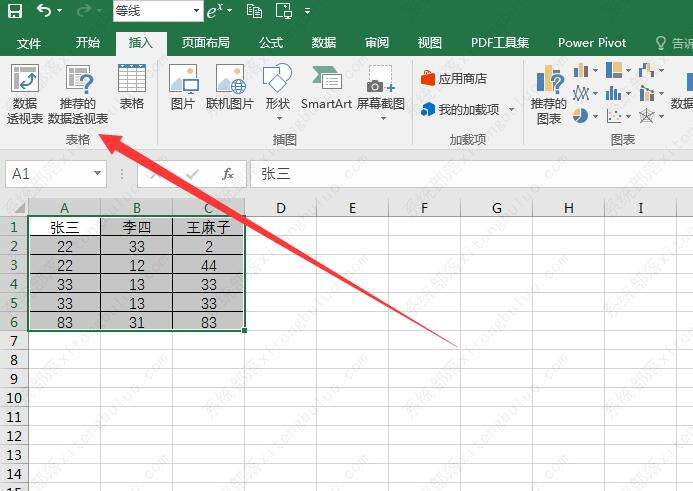
Task: Open 我的加载项 add-ins
Action: click(x=460, y=109)
